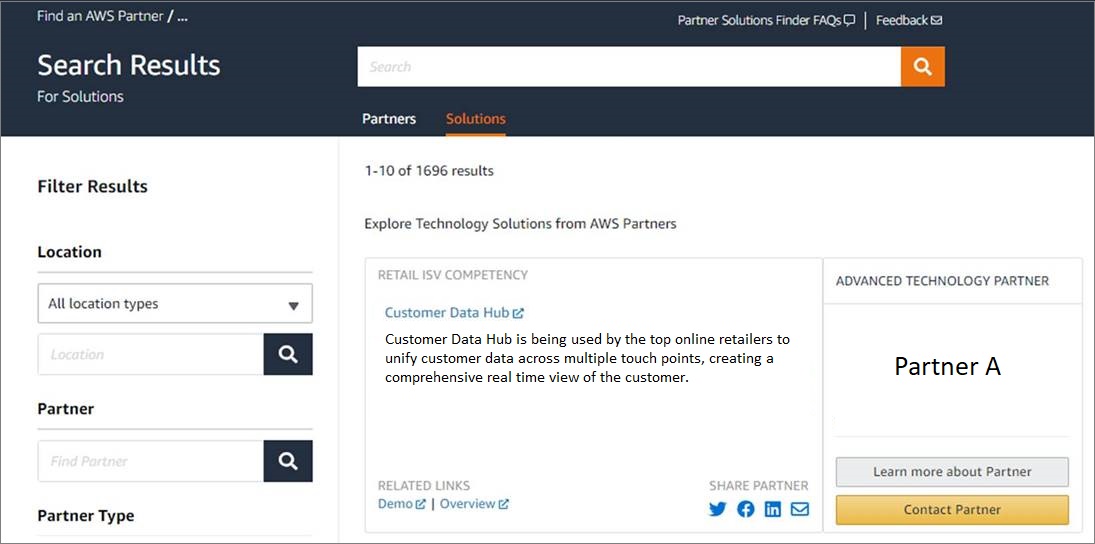1095x544 pixels.
Task: Click the orange search magnifier button
Action: point(923,67)
